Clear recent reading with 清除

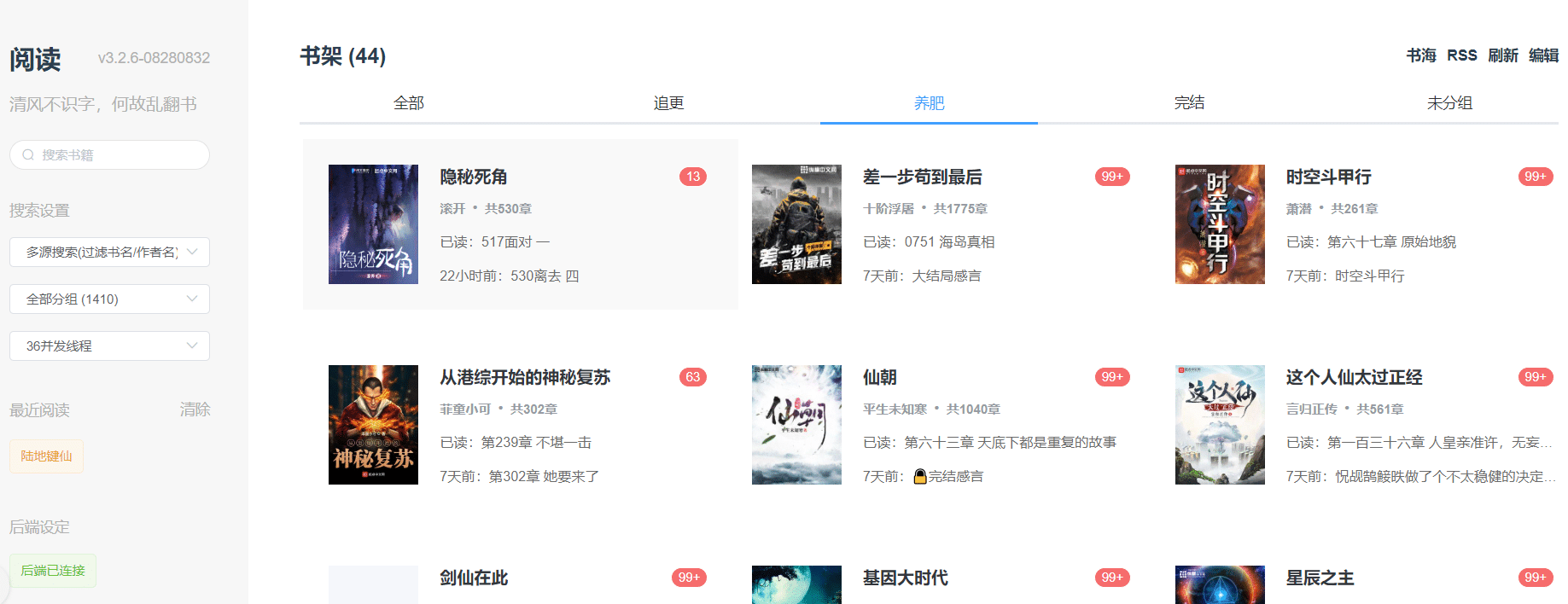coord(195,409)
